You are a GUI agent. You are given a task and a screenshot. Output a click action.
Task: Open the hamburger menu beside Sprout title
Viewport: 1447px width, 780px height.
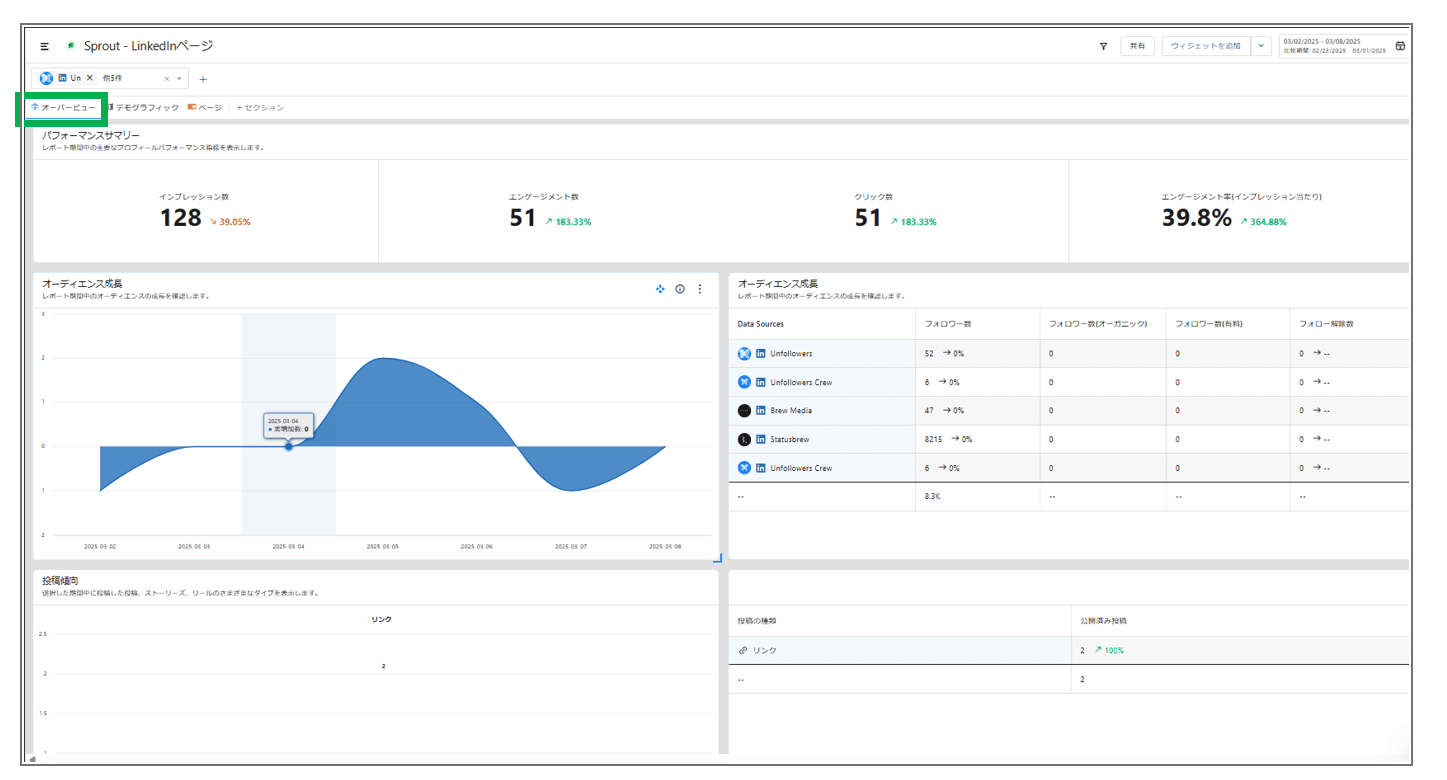coord(45,46)
